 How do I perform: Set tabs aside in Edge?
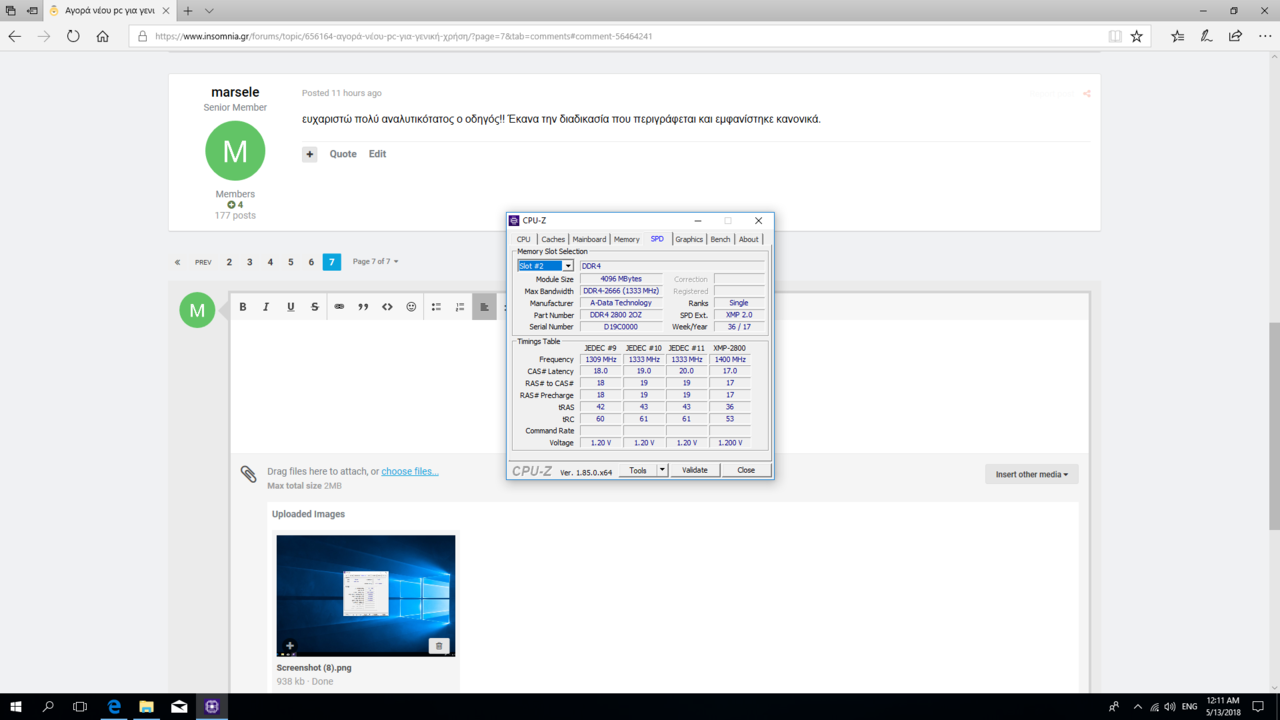pyautogui.click(x=32, y=11)
